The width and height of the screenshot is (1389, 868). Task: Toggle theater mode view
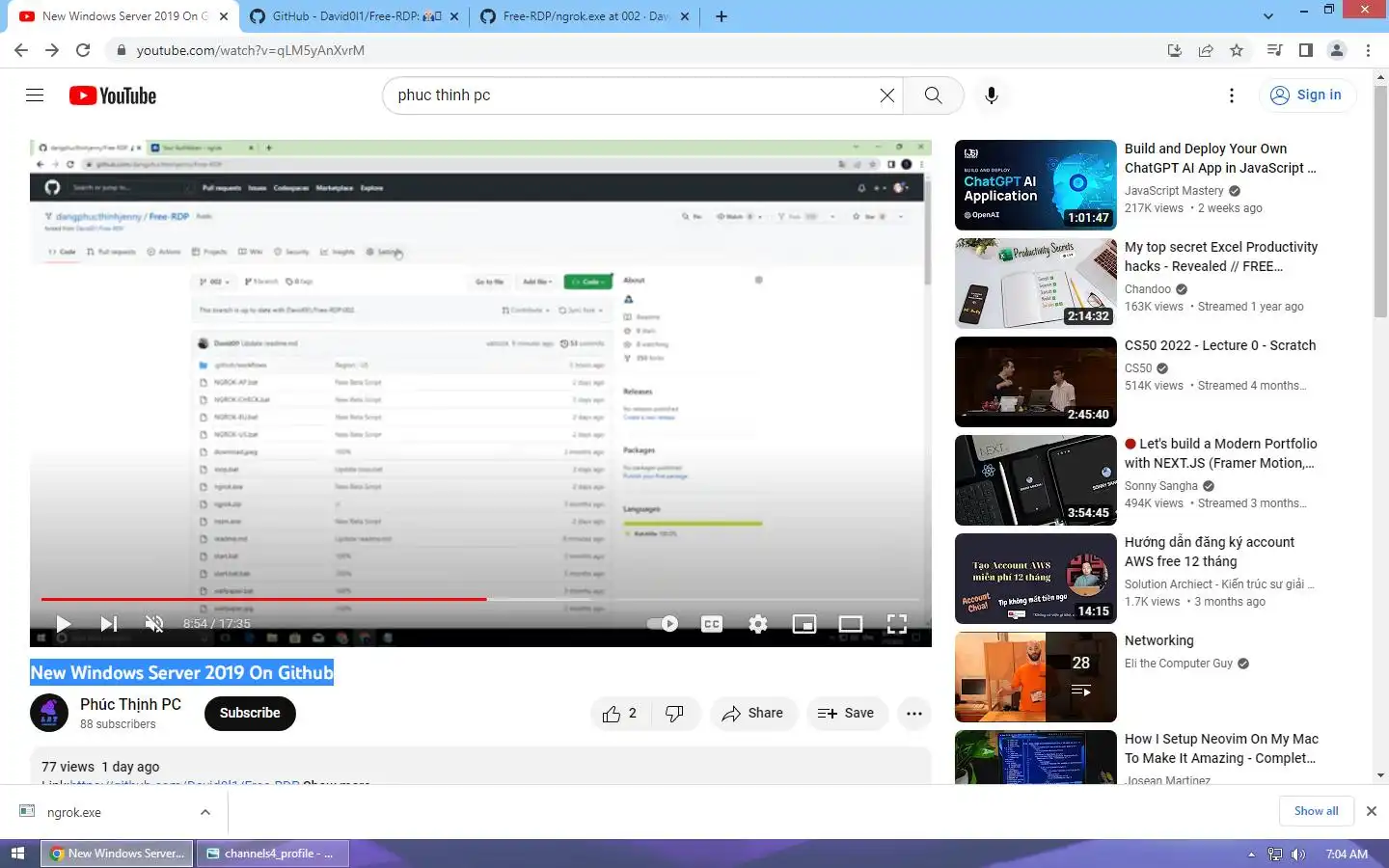click(851, 624)
